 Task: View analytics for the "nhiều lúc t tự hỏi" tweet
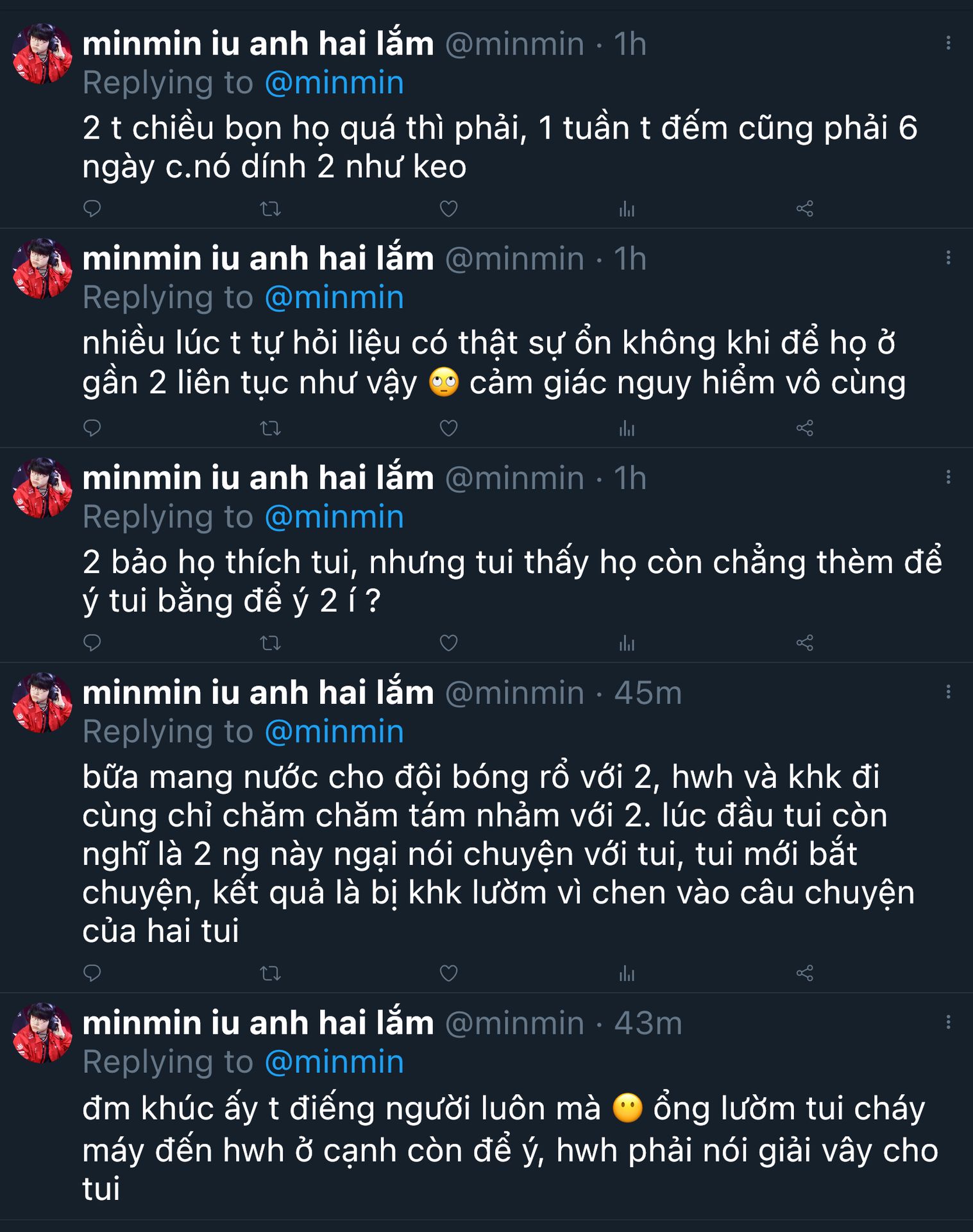627,428
